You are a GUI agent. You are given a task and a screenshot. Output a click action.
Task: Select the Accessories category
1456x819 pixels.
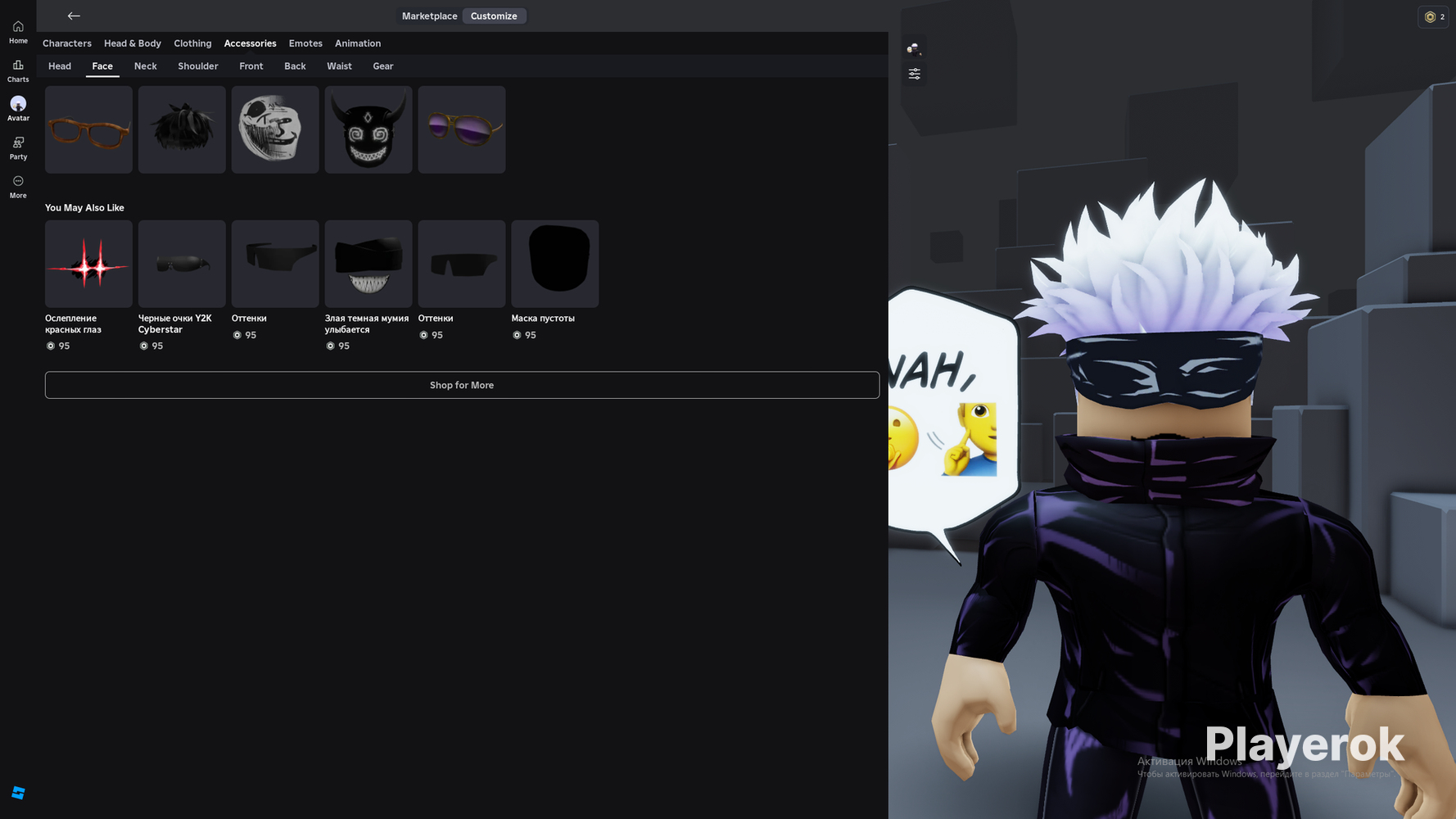(251, 43)
